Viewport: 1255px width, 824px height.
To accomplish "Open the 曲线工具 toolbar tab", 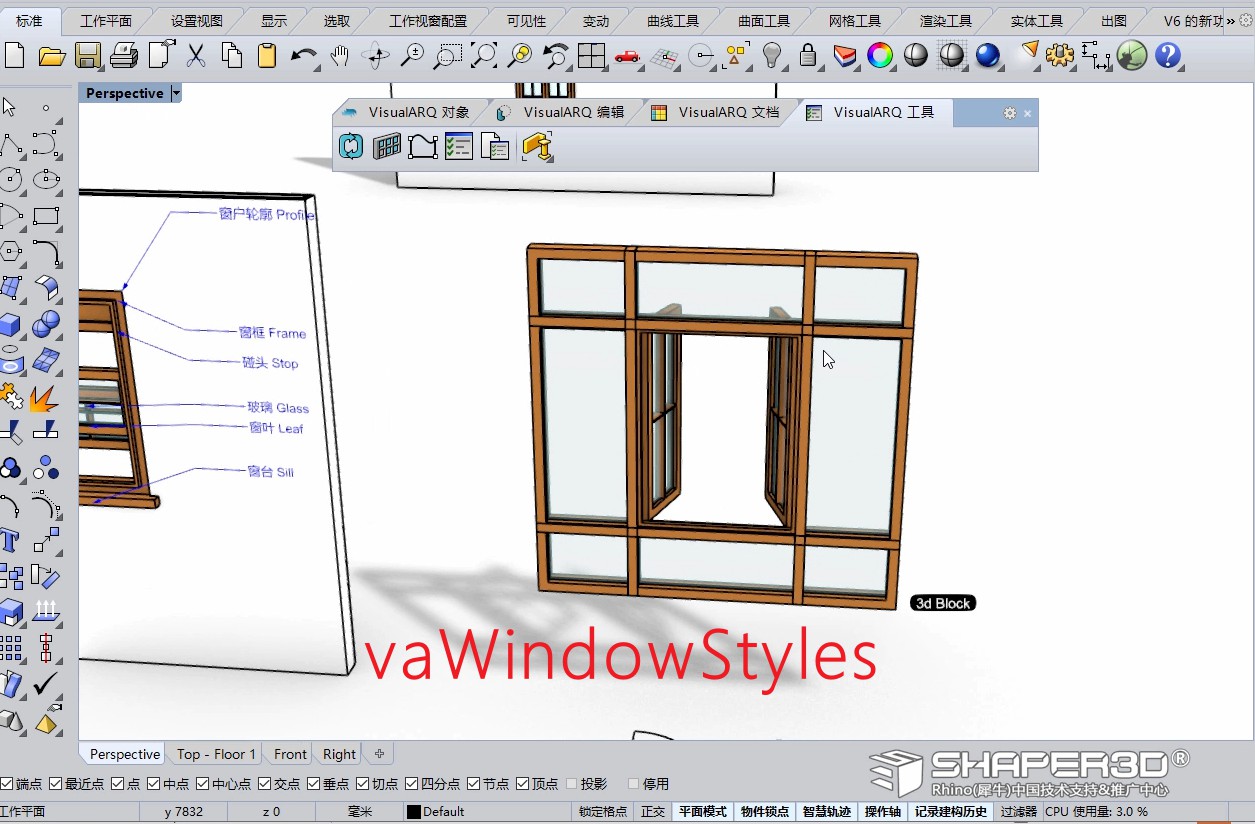I will 673,21.
